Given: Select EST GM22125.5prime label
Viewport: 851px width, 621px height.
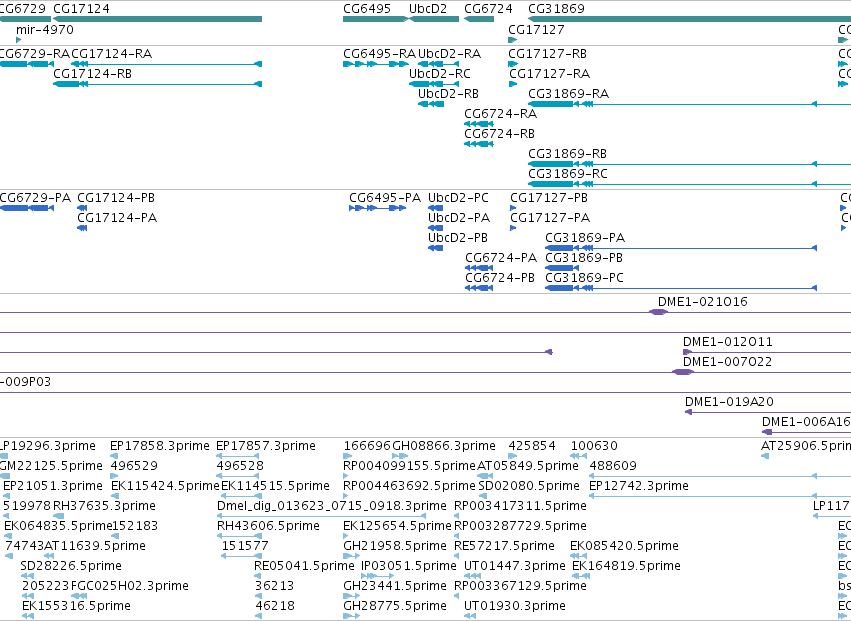Looking at the screenshot, I should coord(51,466).
